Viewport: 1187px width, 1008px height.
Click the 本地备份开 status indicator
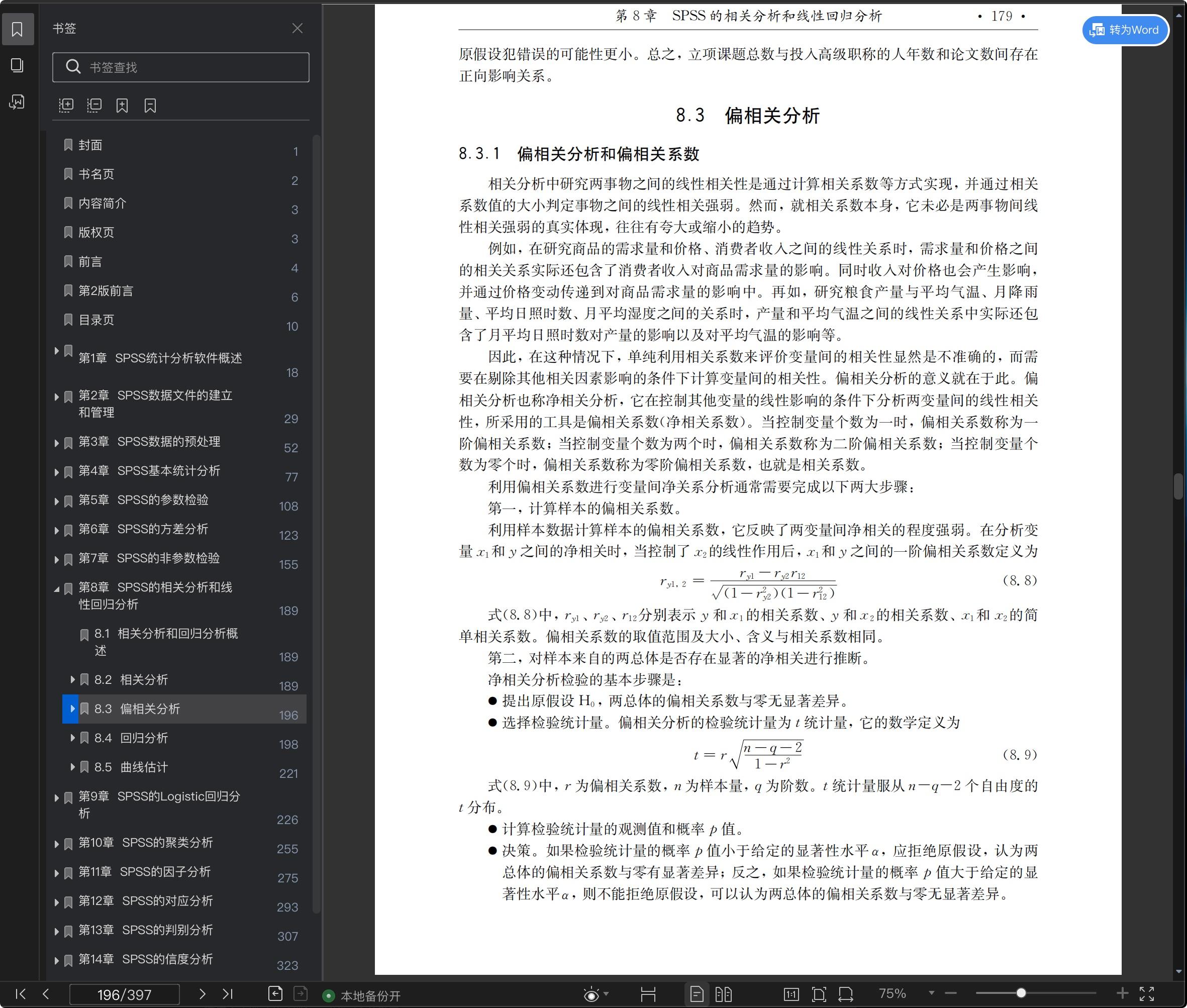(x=362, y=996)
